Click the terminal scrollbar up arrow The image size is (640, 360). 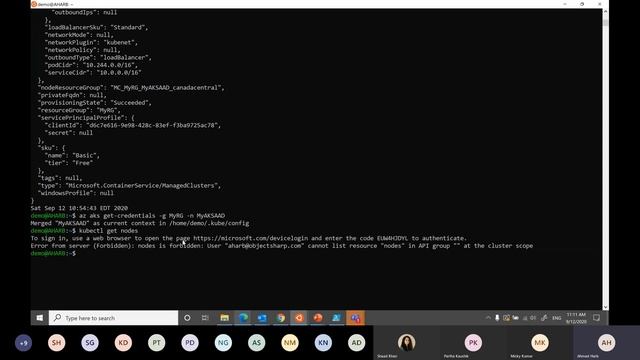[x=605, y=12]
